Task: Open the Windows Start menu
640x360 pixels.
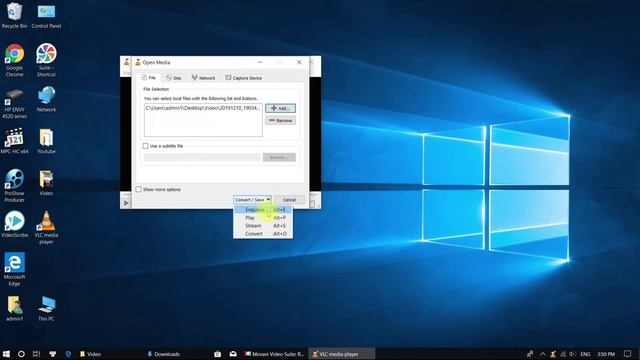Action: [6, 354]
